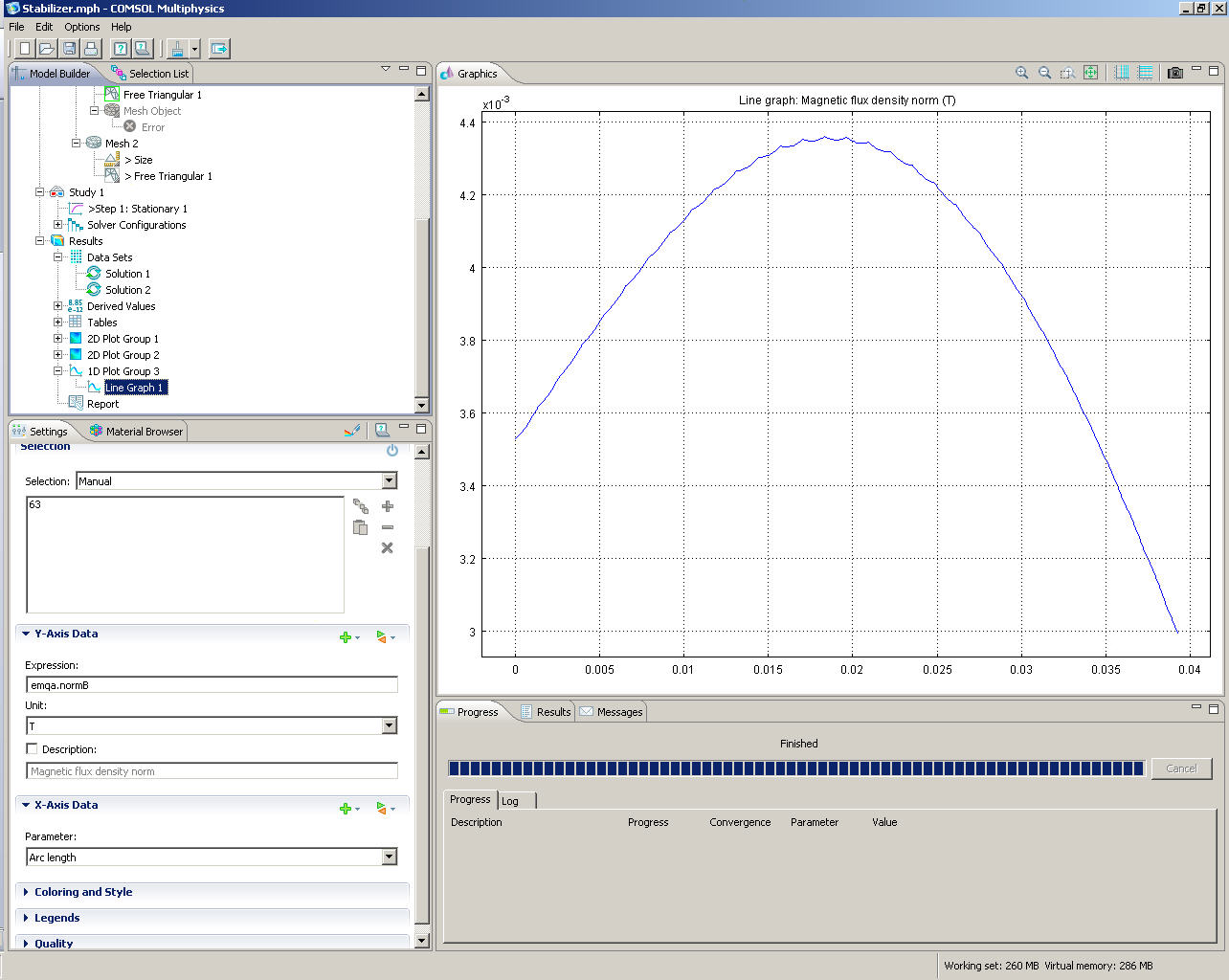
Task: Click the Print toolbar icon
Action: tap(91, 48)
